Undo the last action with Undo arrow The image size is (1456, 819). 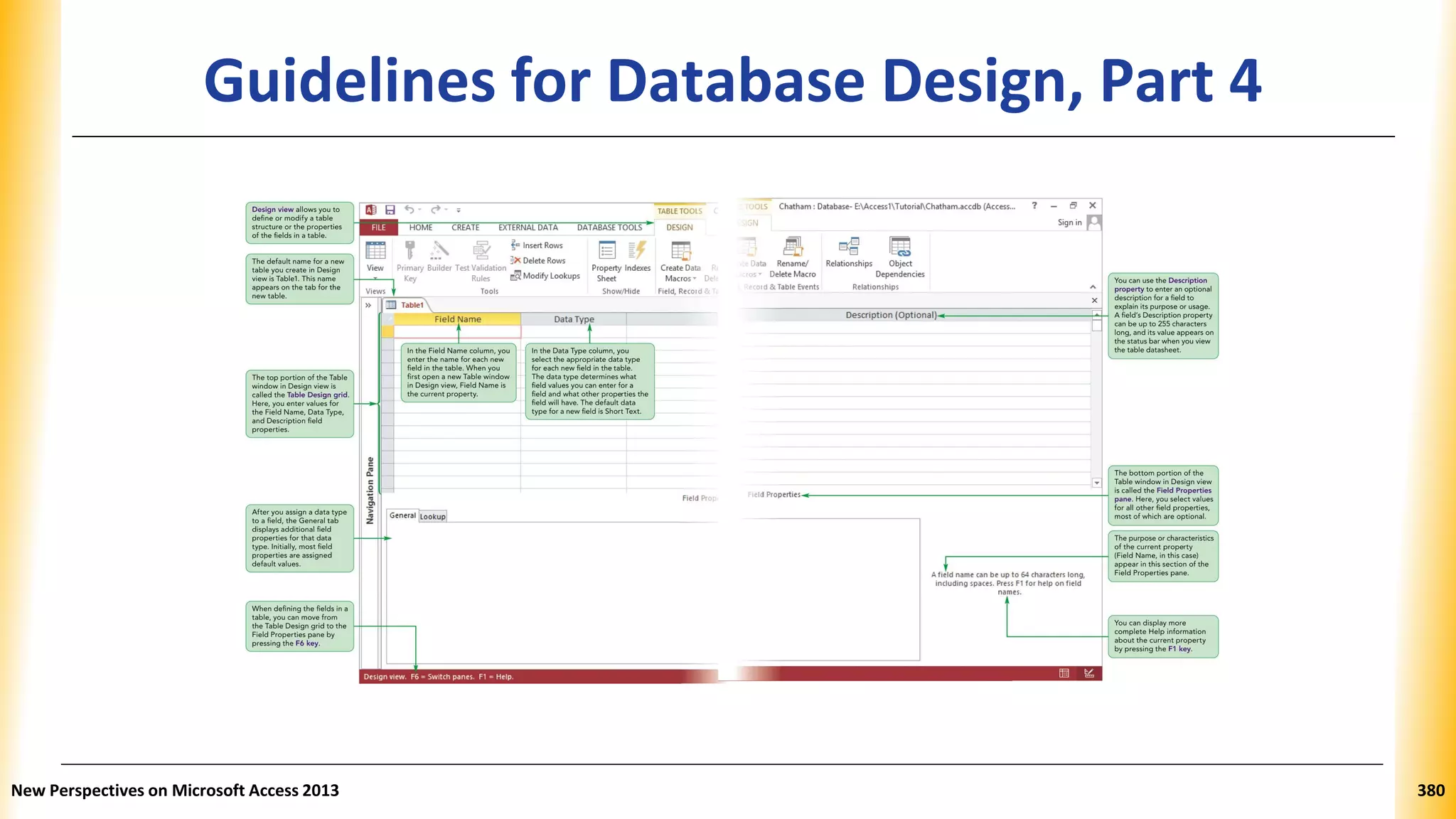tap(409, 210)
